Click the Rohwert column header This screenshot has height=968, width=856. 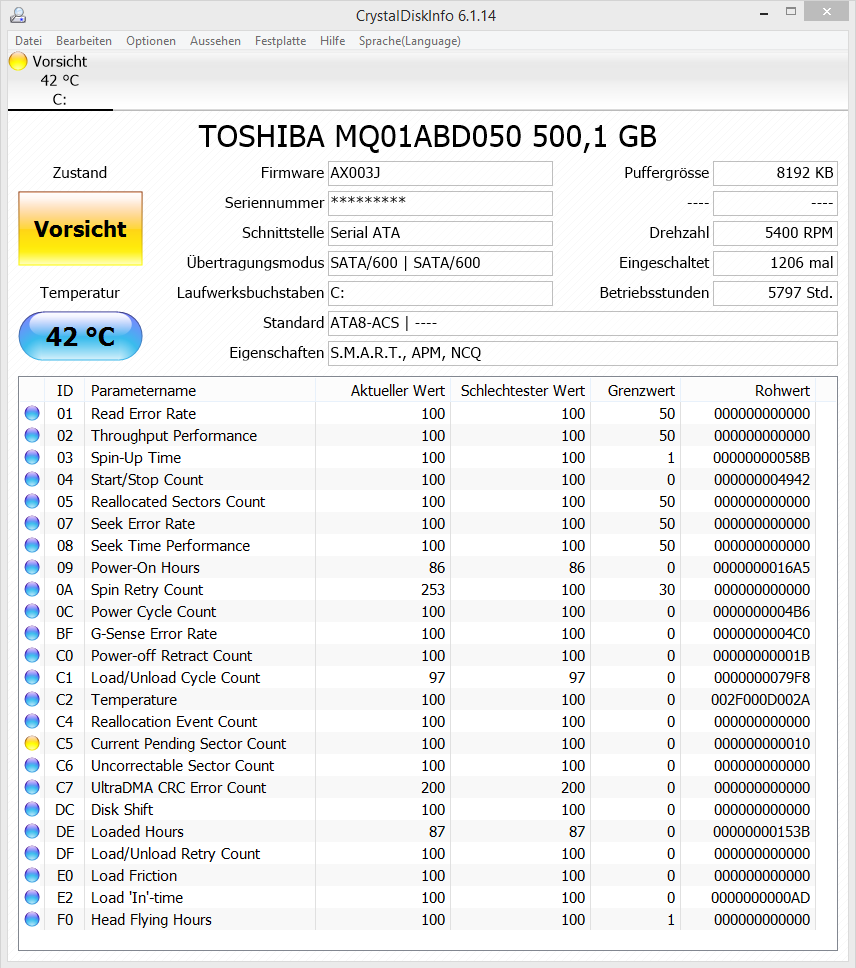[748, 390]
